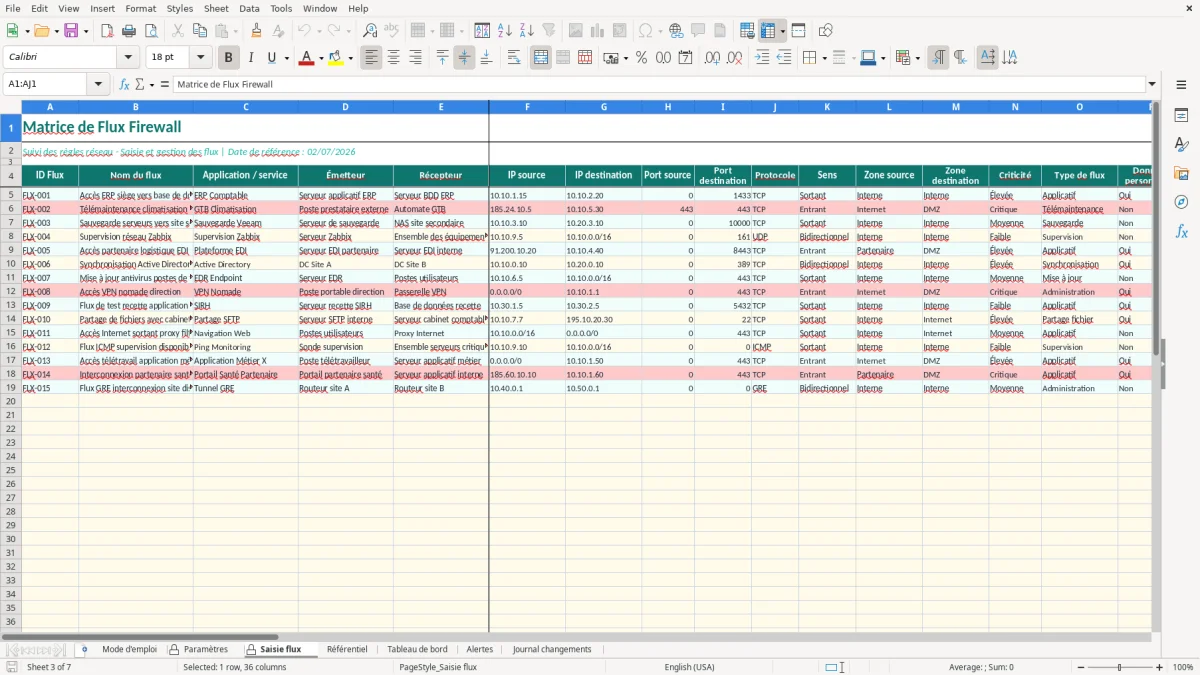The height and width of the screenshot is (675, 1200).
Task: Export directly as PDF icon
Action: click(107, 31)
